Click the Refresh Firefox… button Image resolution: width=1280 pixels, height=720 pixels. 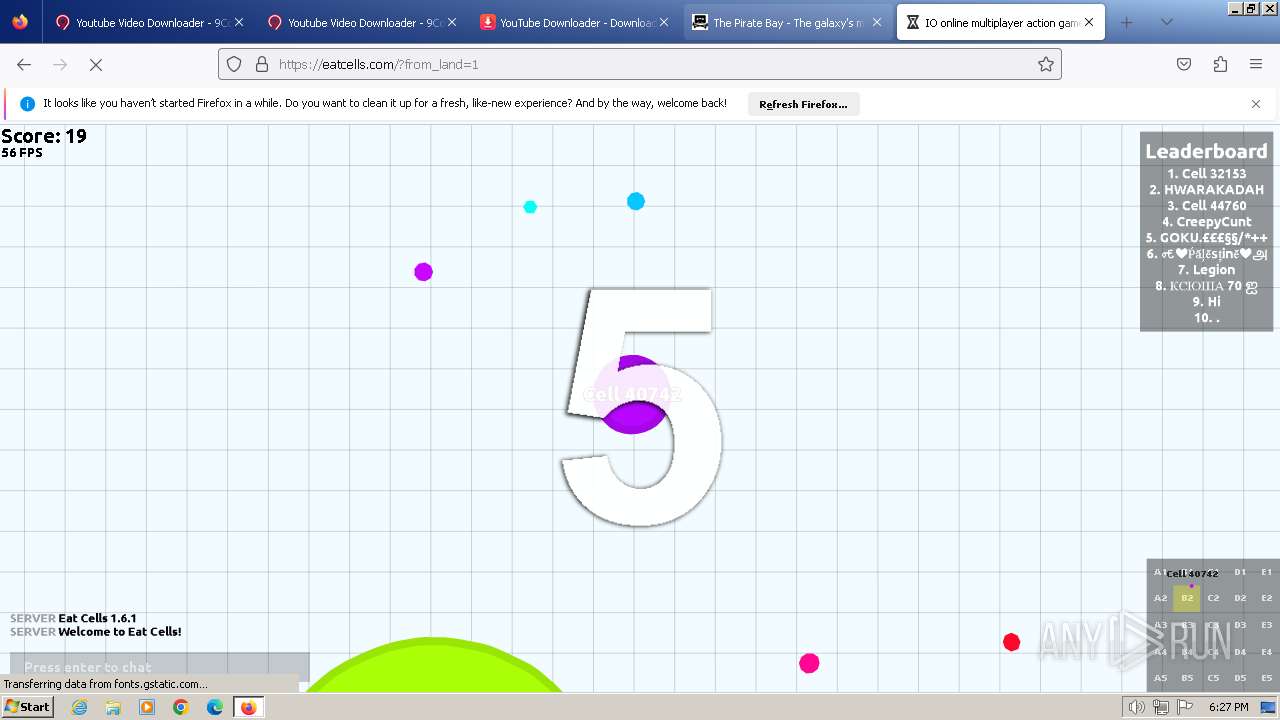[x=803, y=104]
